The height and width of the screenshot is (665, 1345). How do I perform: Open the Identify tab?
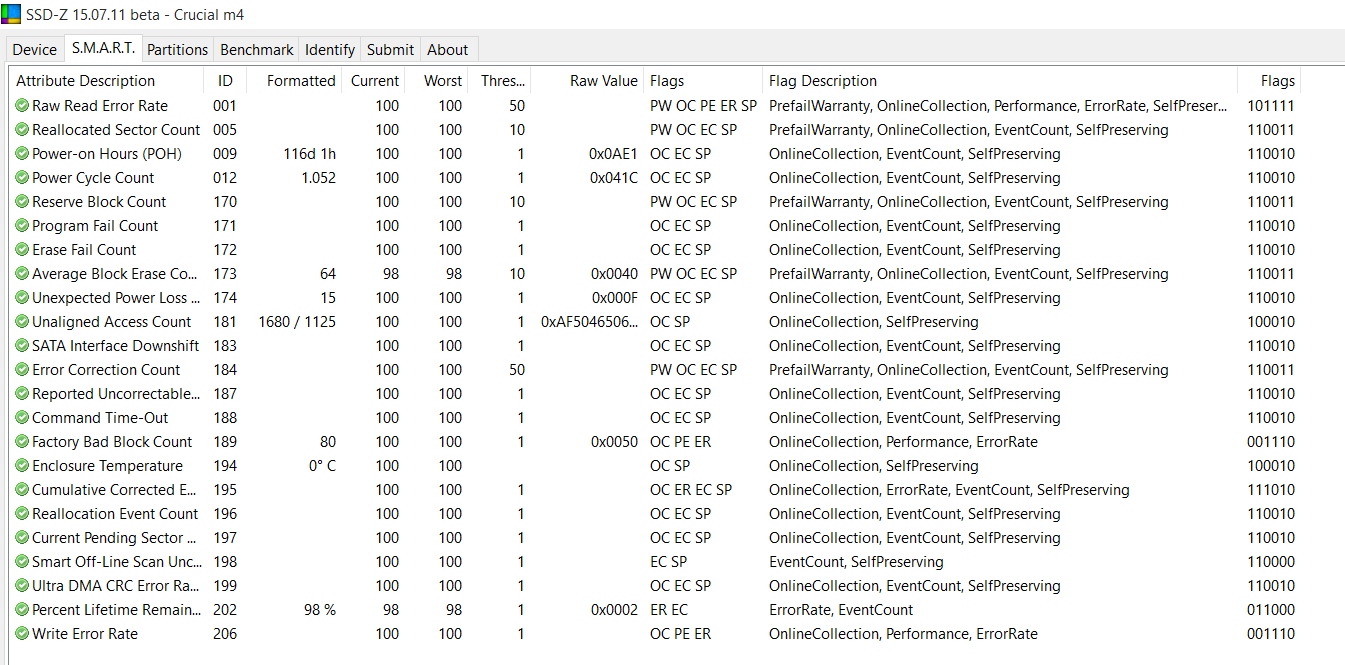tap(330, 49)
